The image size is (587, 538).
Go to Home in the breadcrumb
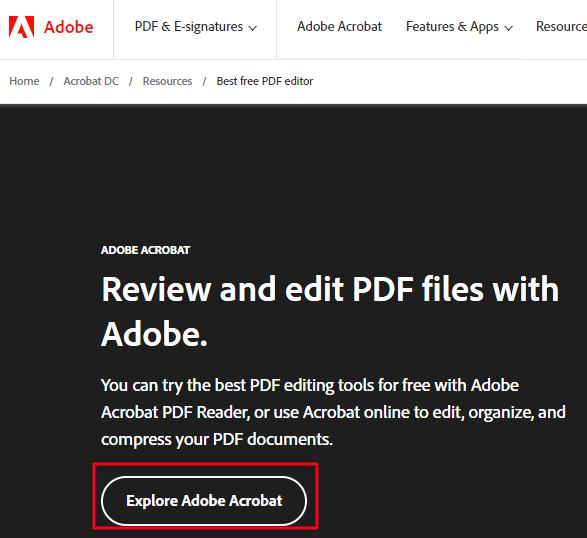24,81
